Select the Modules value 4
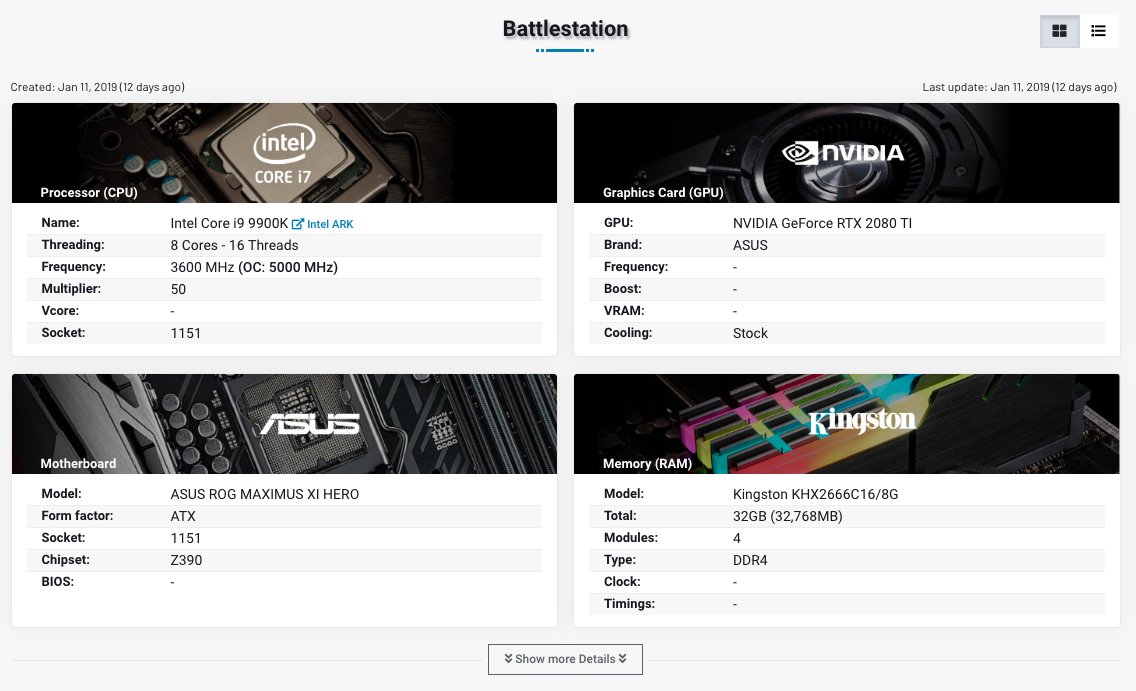The image size is (1136, 691). click(737, 538)
